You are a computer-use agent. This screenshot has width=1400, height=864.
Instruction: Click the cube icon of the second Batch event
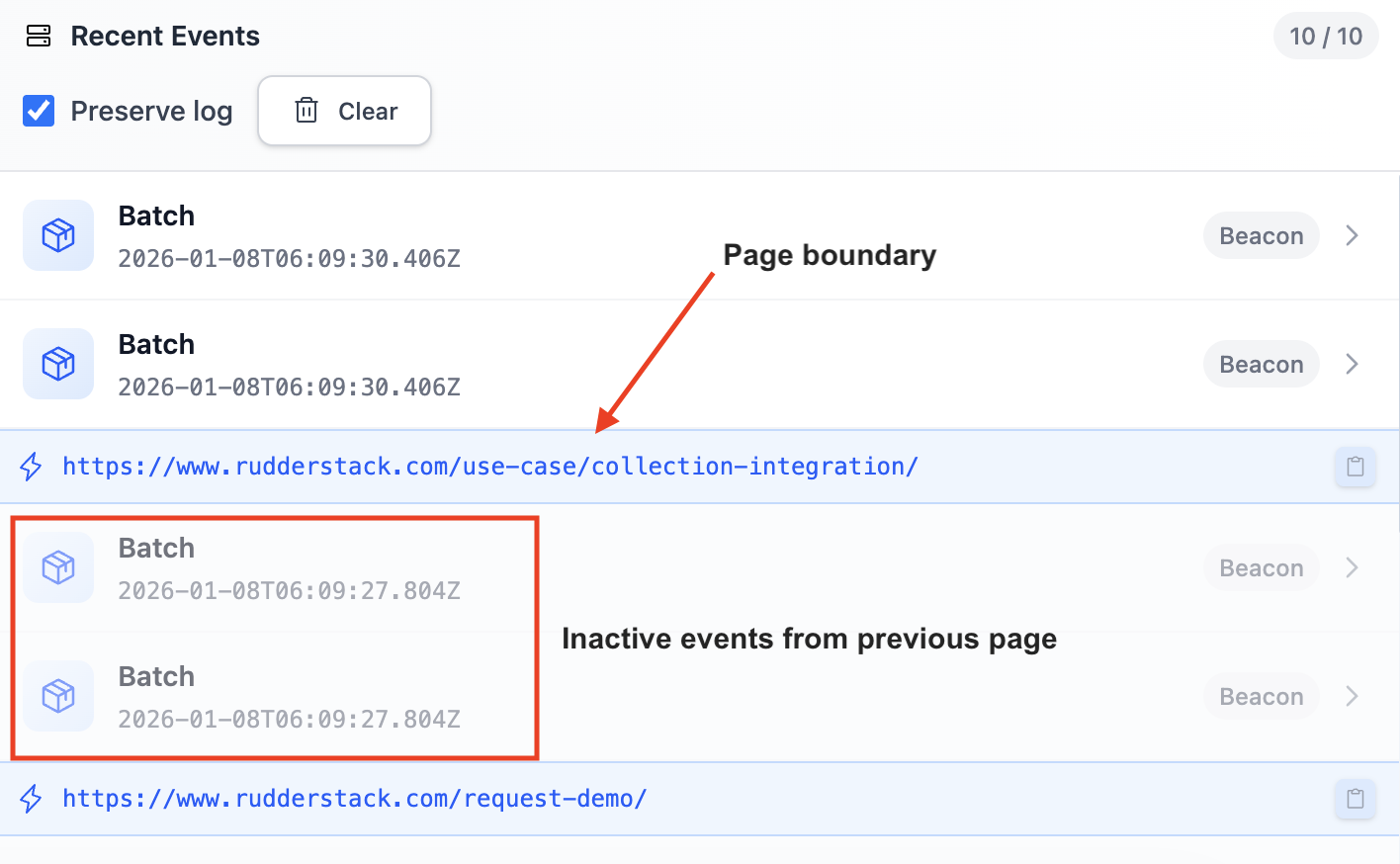[58, 364]
